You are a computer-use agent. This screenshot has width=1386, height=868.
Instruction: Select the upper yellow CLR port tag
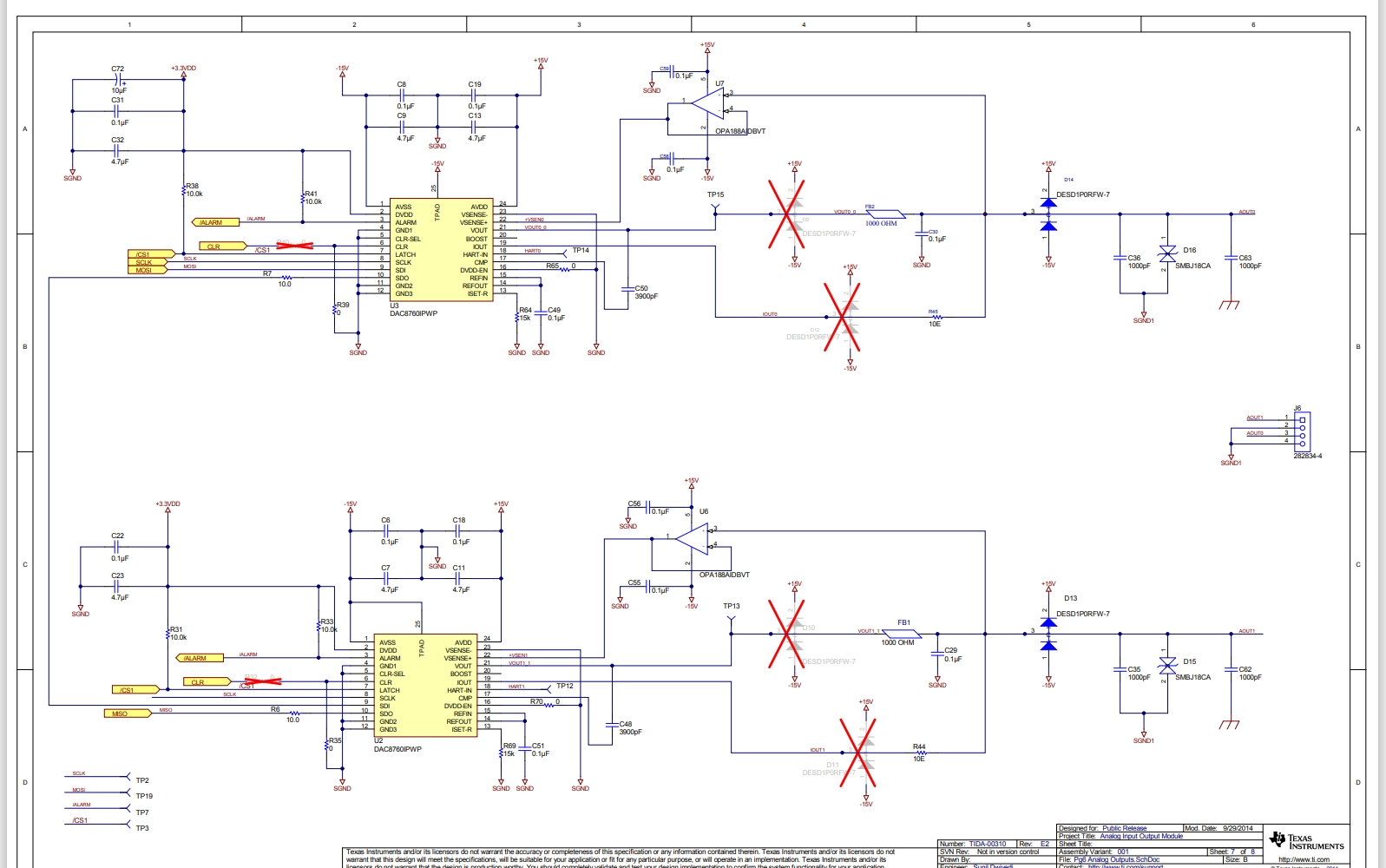[213, 247]
